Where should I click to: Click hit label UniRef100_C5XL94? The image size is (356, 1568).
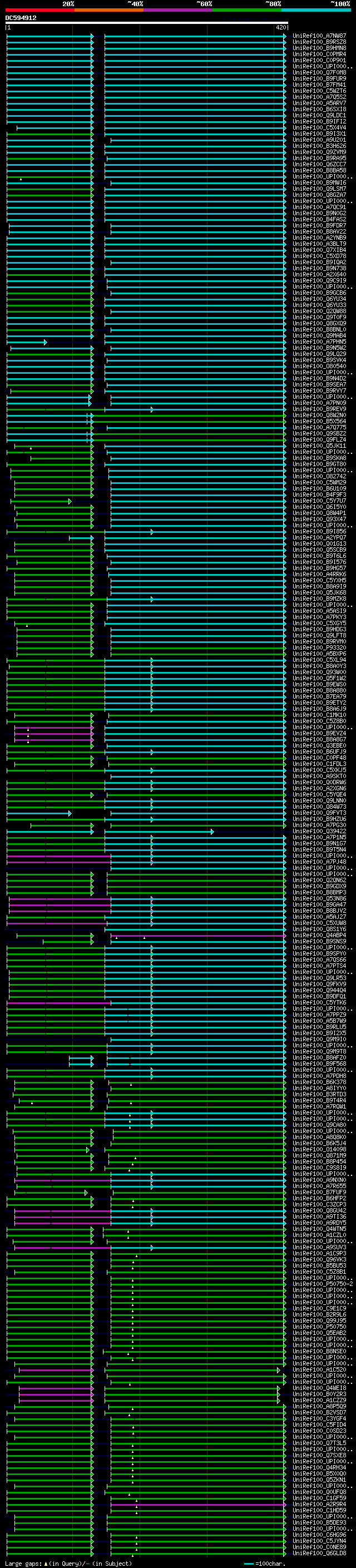[x=319, y=660]
